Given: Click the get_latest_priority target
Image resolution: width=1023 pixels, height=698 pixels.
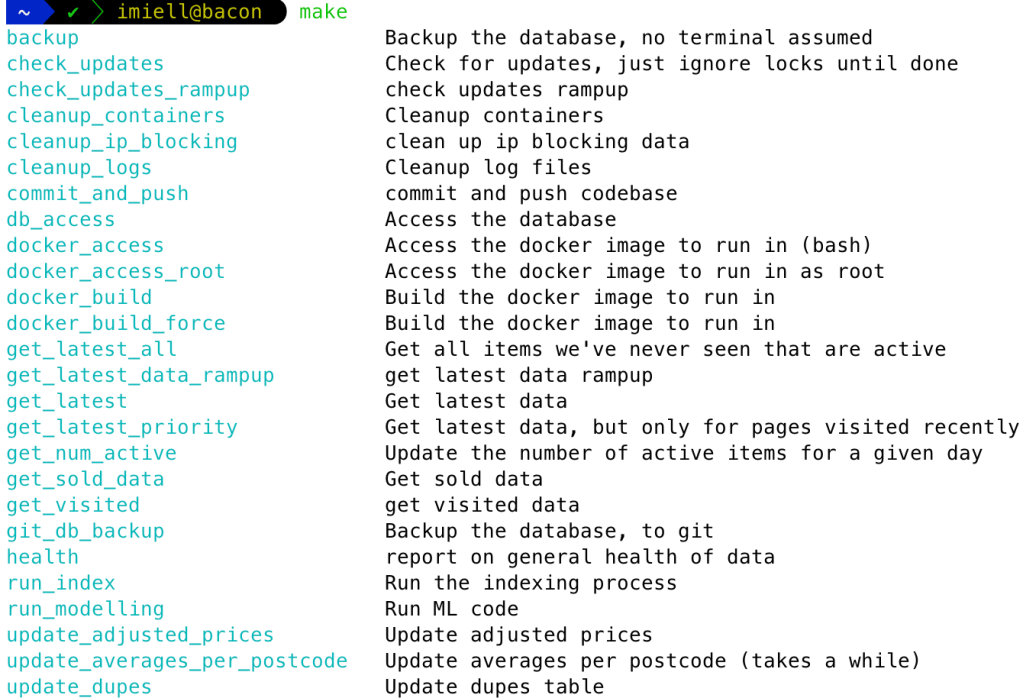Looking at the screenshot, I should (x=122, y=428).
